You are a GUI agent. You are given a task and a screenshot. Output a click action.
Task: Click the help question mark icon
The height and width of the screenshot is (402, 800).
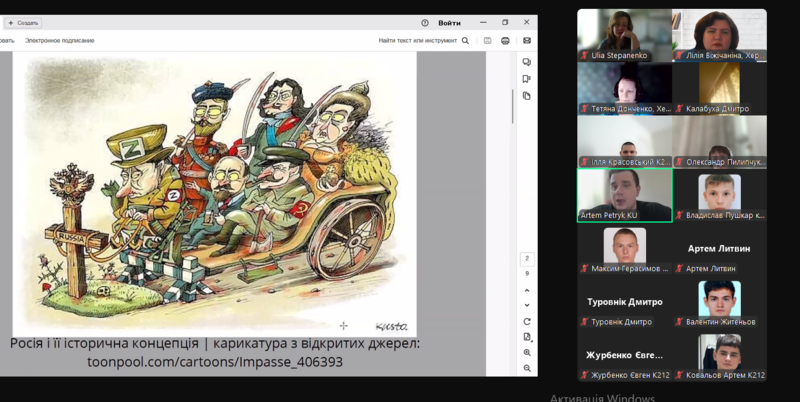(x=424, y=23)
